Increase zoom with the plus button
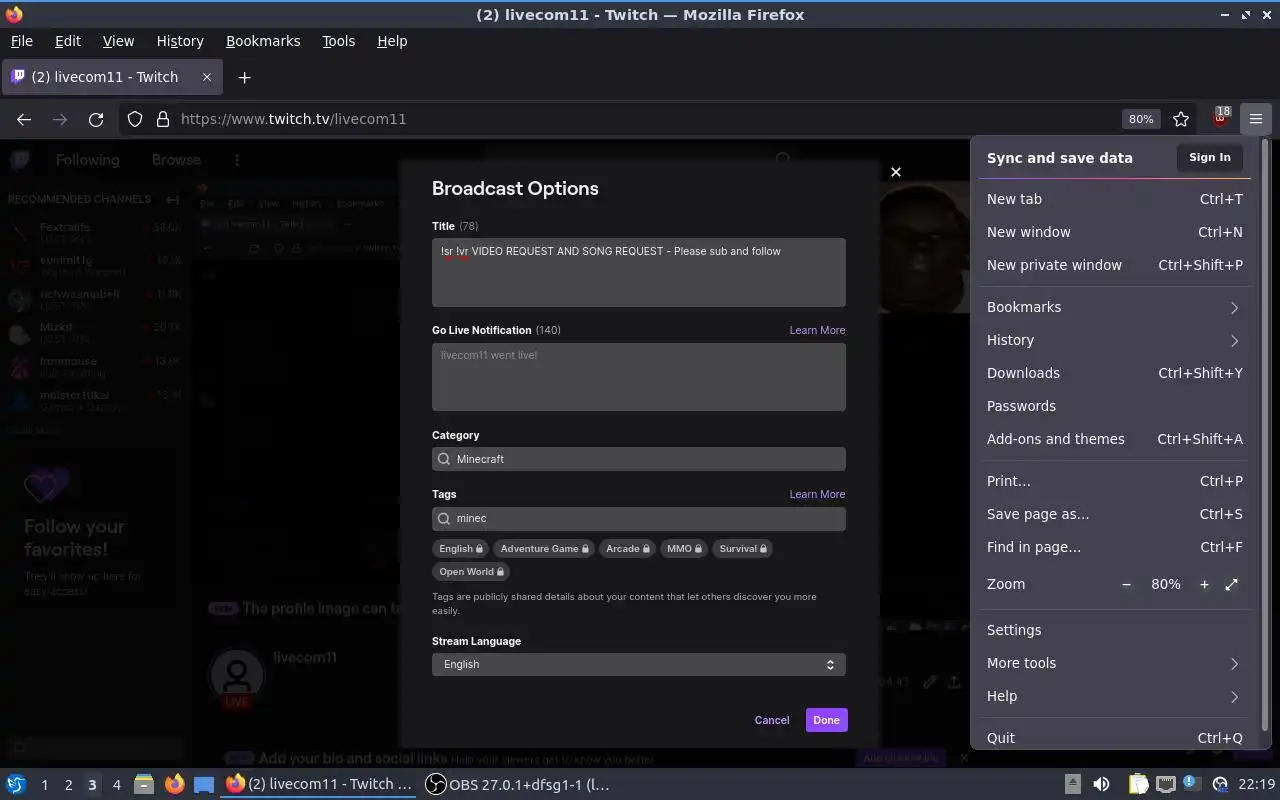Screen dimensions: 1280x800 [x=1204, y=584]
